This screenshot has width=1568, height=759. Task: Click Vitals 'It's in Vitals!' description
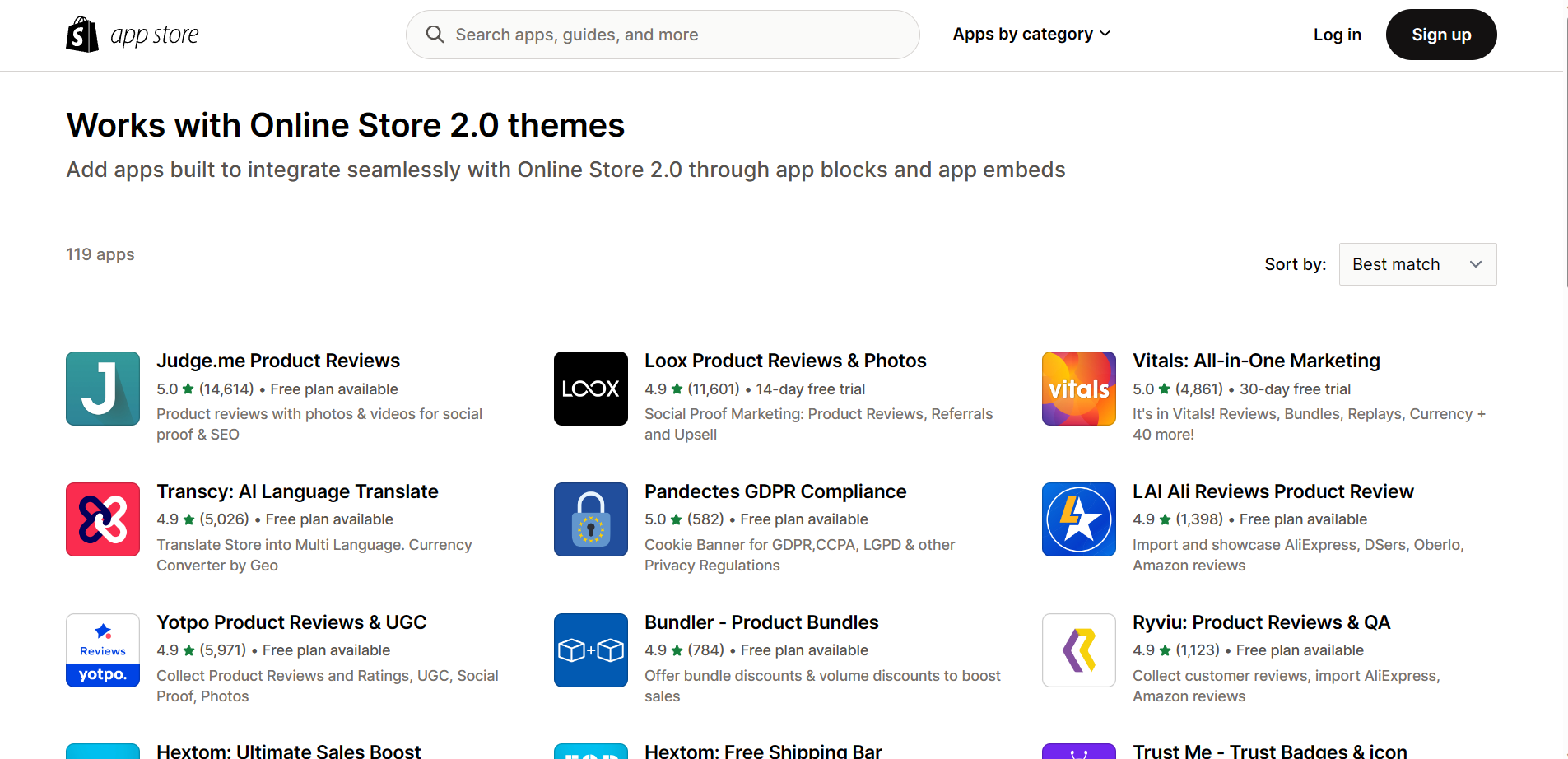coord(1309,424)
